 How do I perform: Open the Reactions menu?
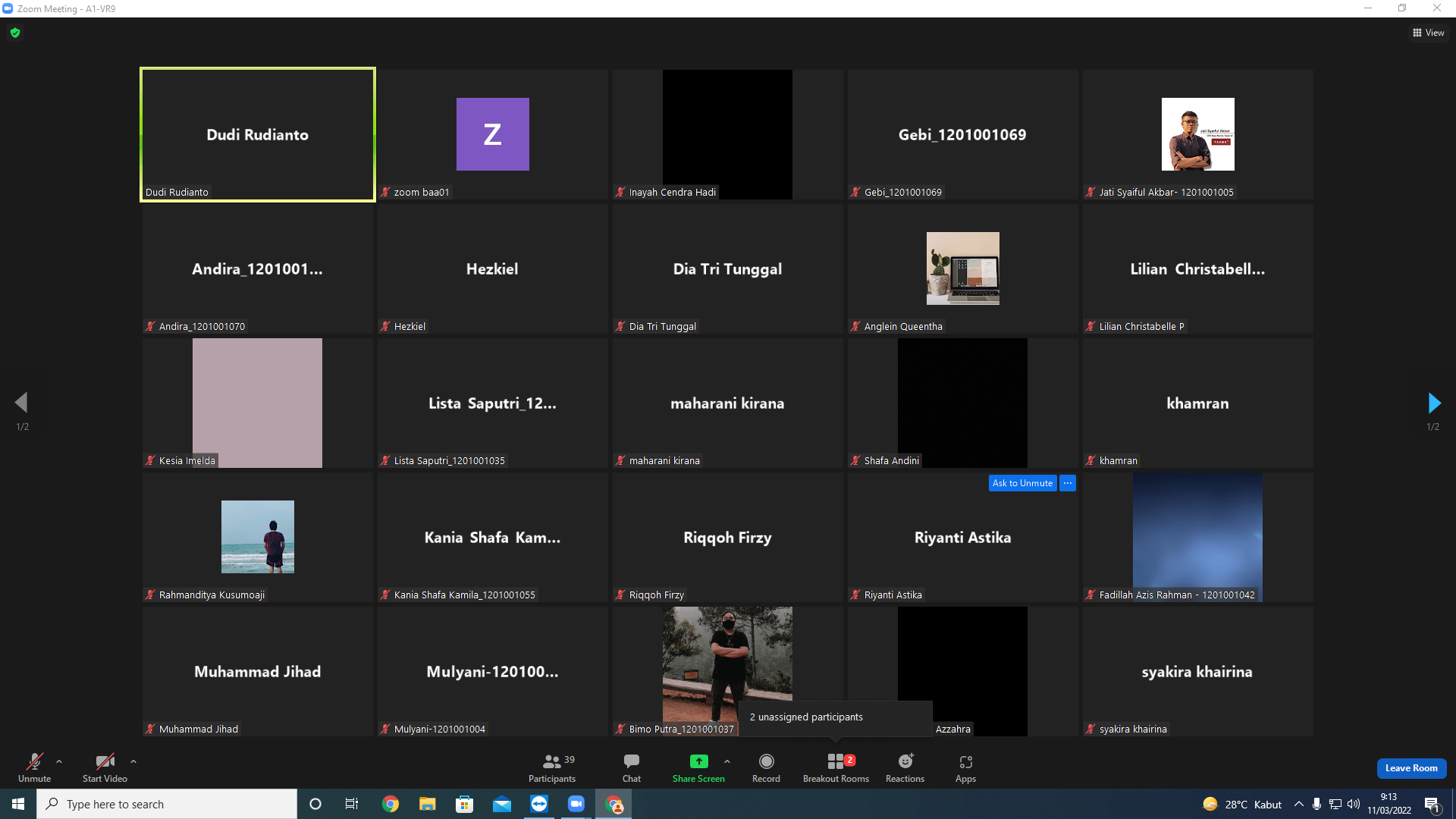coord(905,767)
